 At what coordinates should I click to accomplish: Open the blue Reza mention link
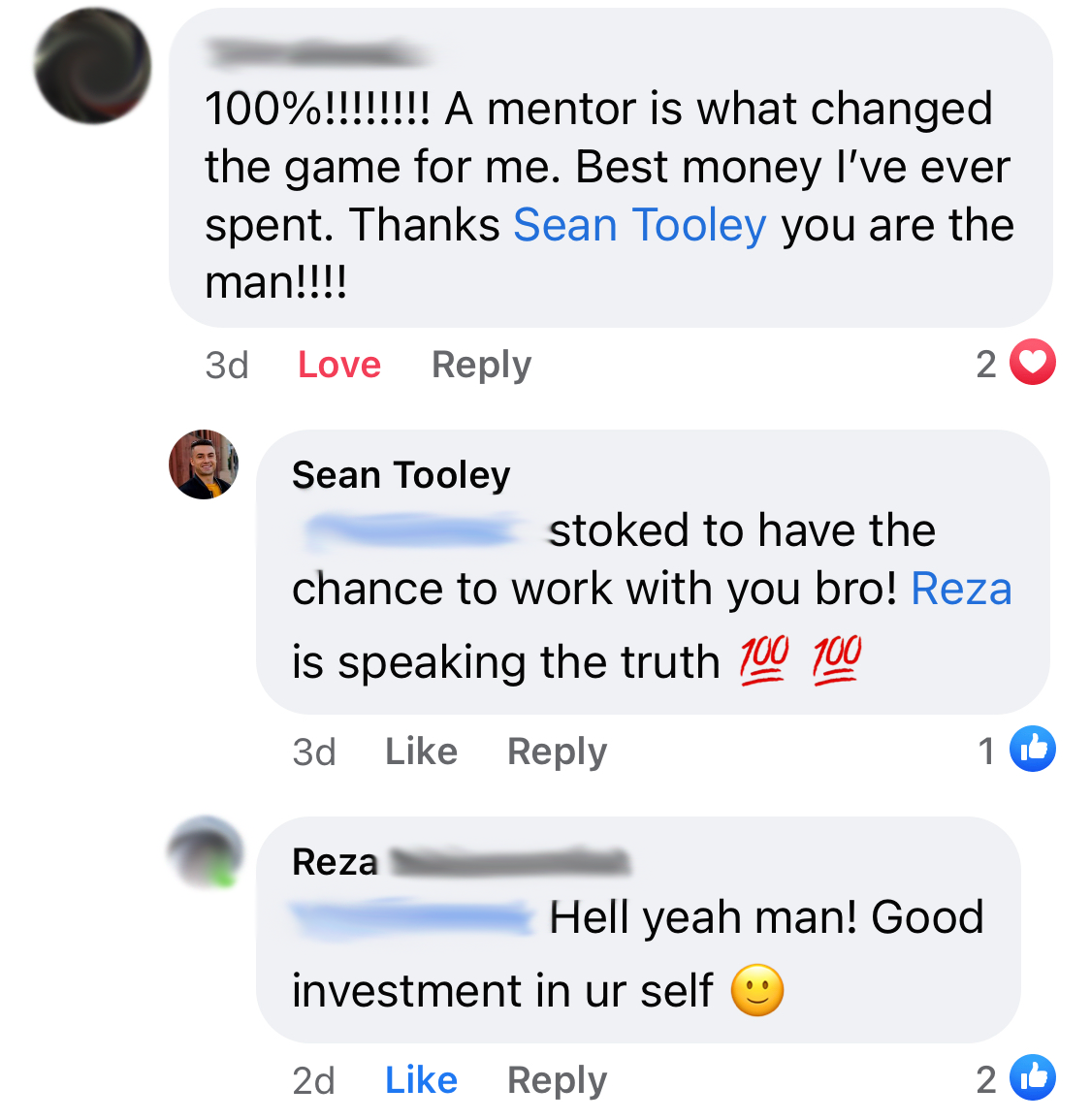pyautogui.click(x=962, y=590)
